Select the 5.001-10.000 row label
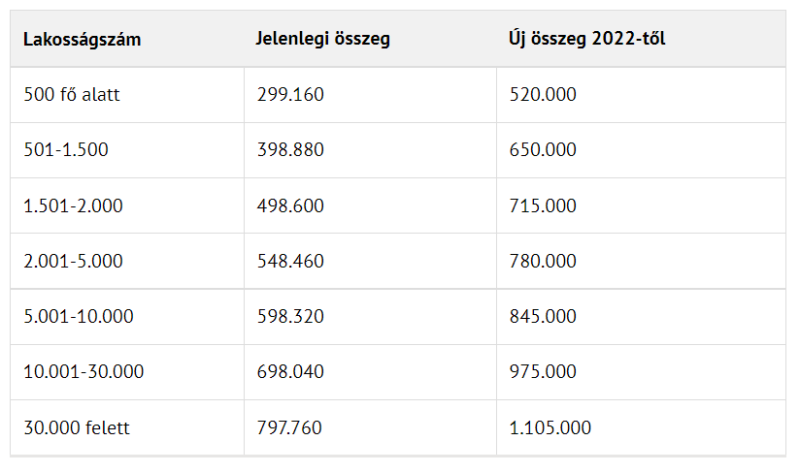This screenshot has width=800, height=473. [x=78, y=316]
